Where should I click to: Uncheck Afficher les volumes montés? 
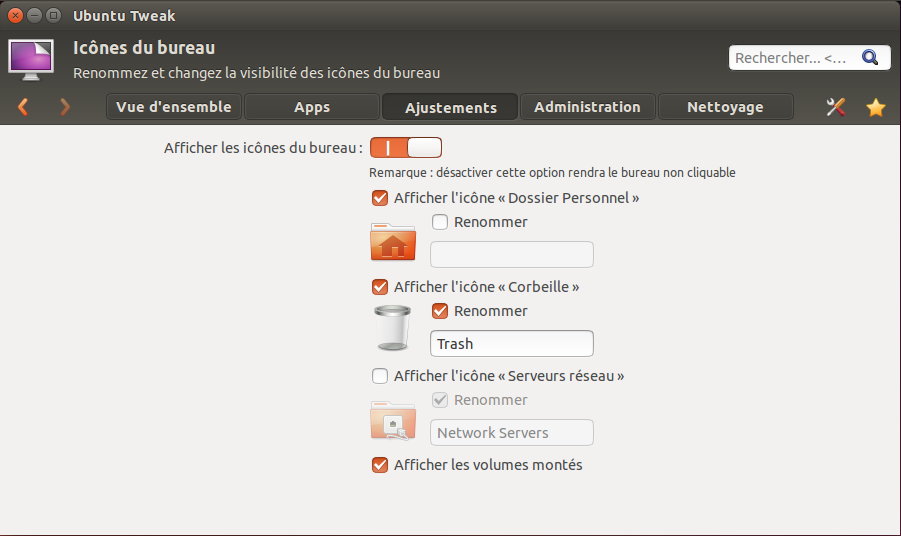[380, 465]
